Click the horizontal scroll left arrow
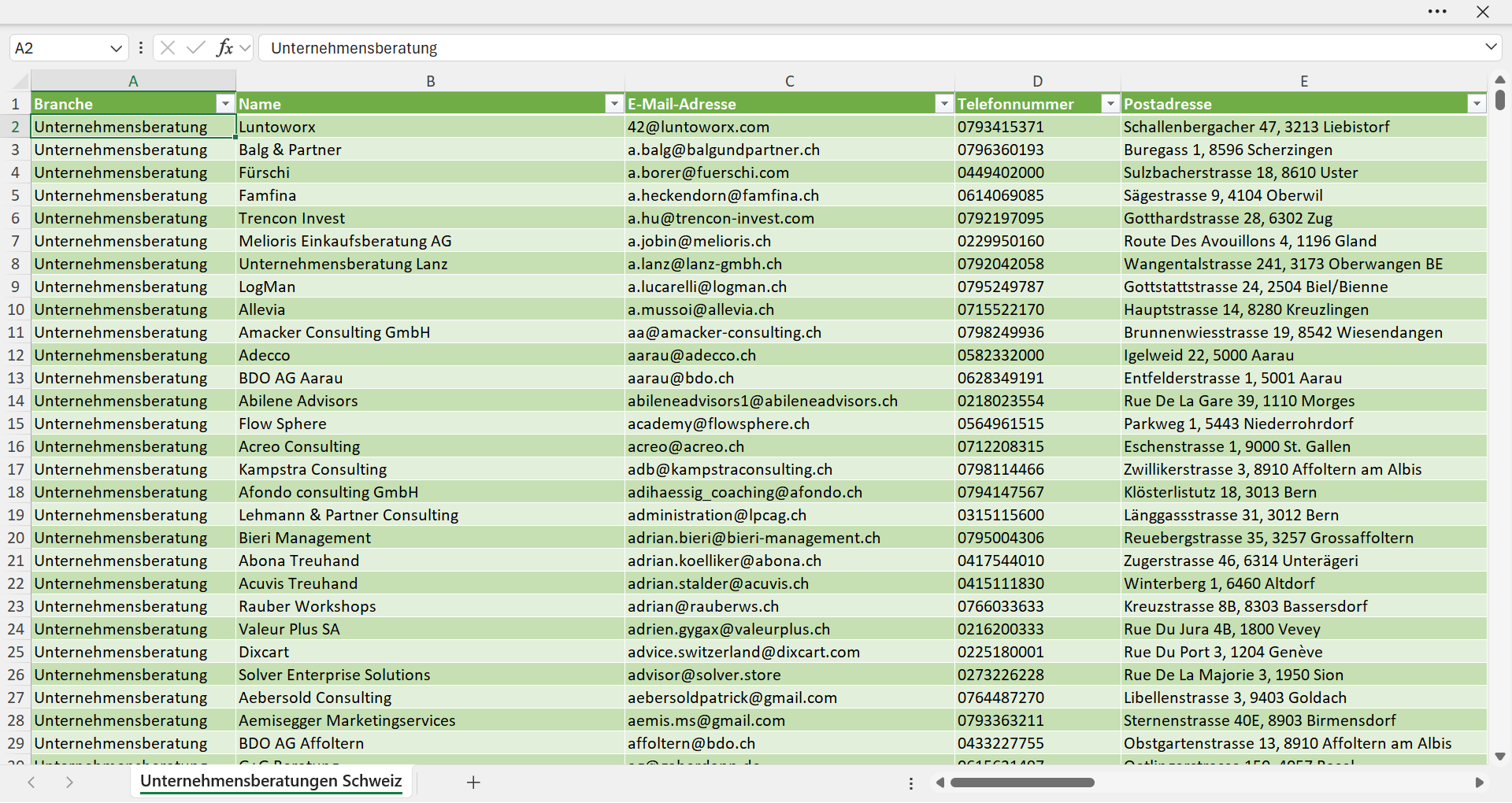This screenshot has height=803, width=1512. [x=939, y=783]
